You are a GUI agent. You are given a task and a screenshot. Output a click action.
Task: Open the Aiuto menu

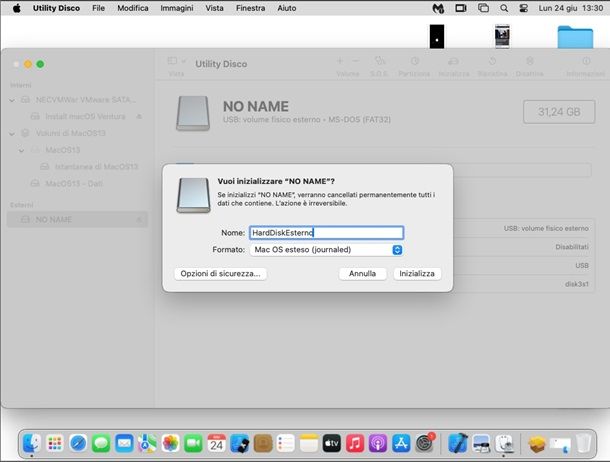click(x=287, y=8)
